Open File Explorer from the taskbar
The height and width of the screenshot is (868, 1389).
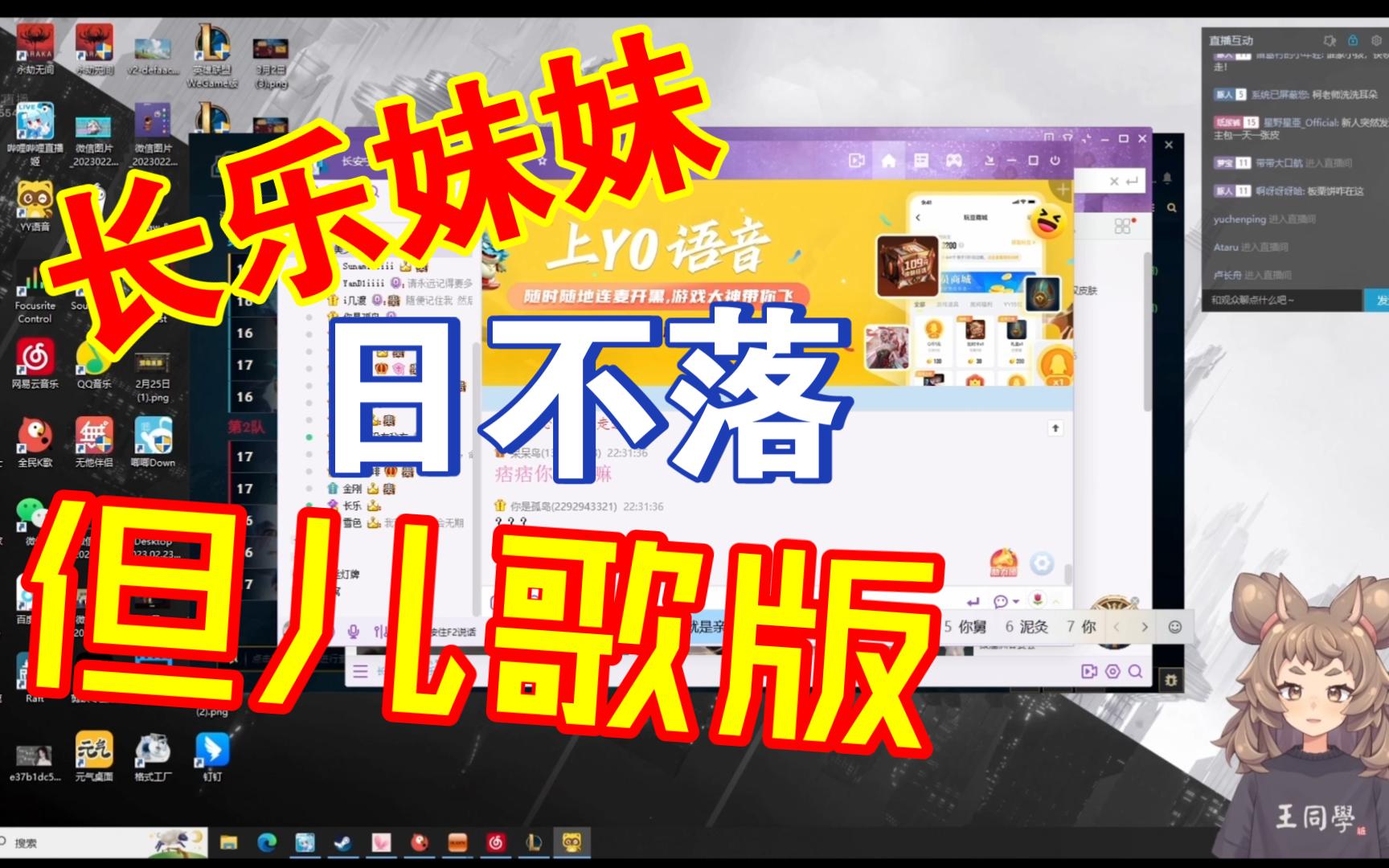(229, 842)
